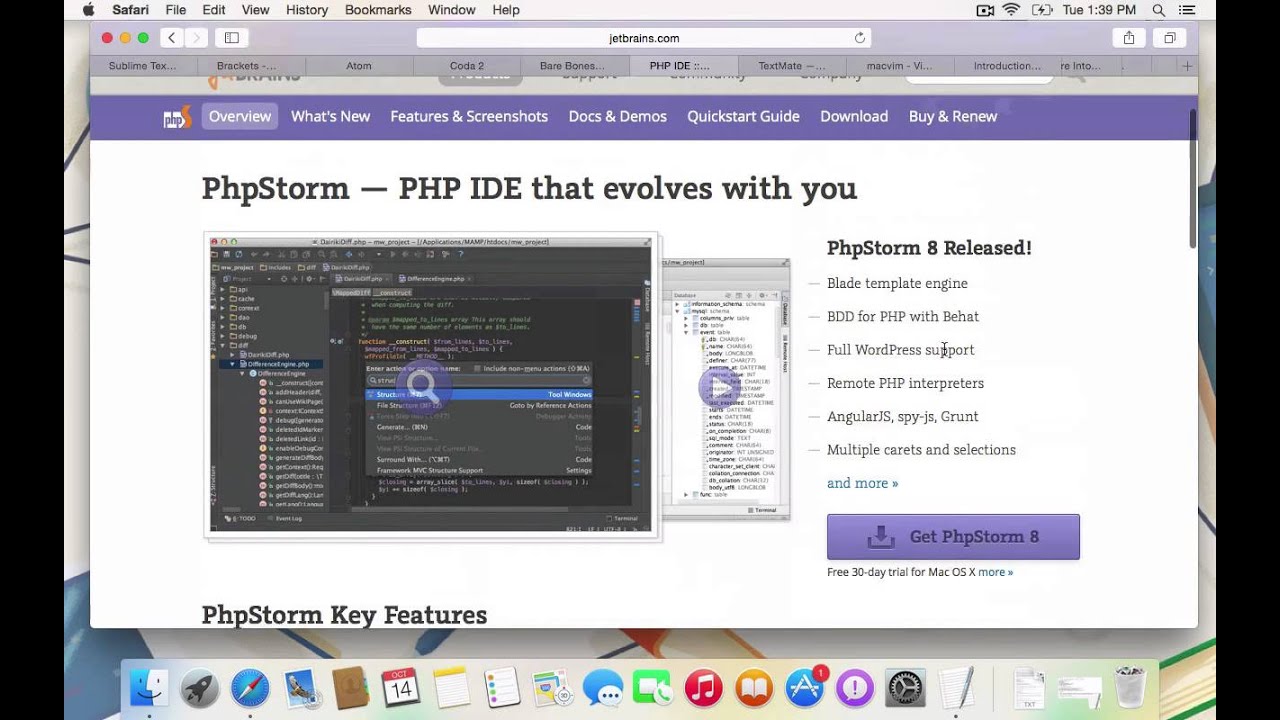Open Notification Center menu bar icon
This screenshot has width=1280, height=720.
1189,10
